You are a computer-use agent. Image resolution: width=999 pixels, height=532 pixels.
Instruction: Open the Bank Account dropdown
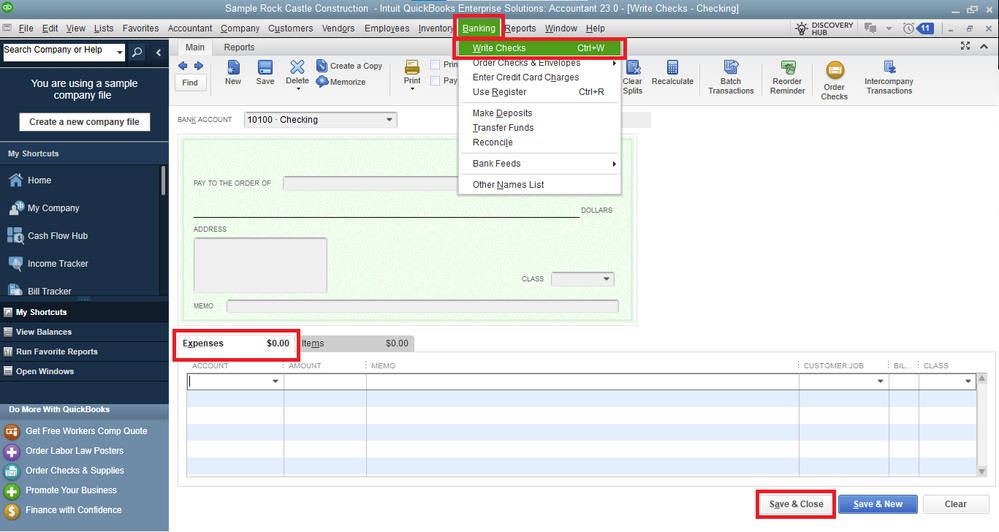[x=389, y=120]
